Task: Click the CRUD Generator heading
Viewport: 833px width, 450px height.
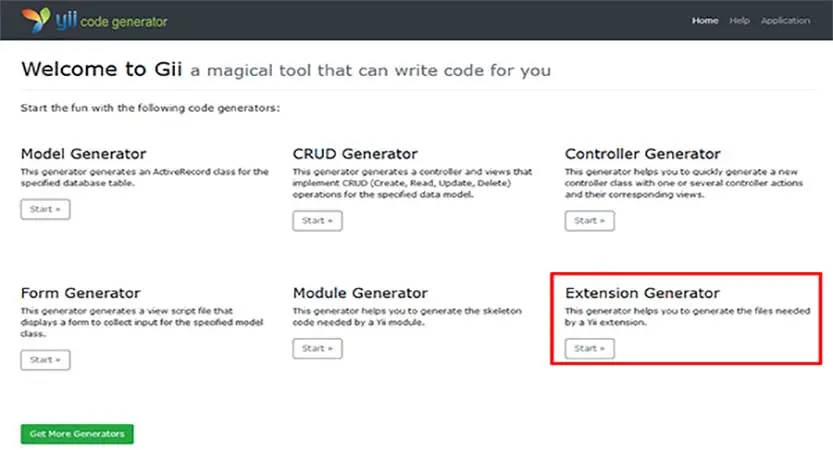Action: click(x=355, y=154)
